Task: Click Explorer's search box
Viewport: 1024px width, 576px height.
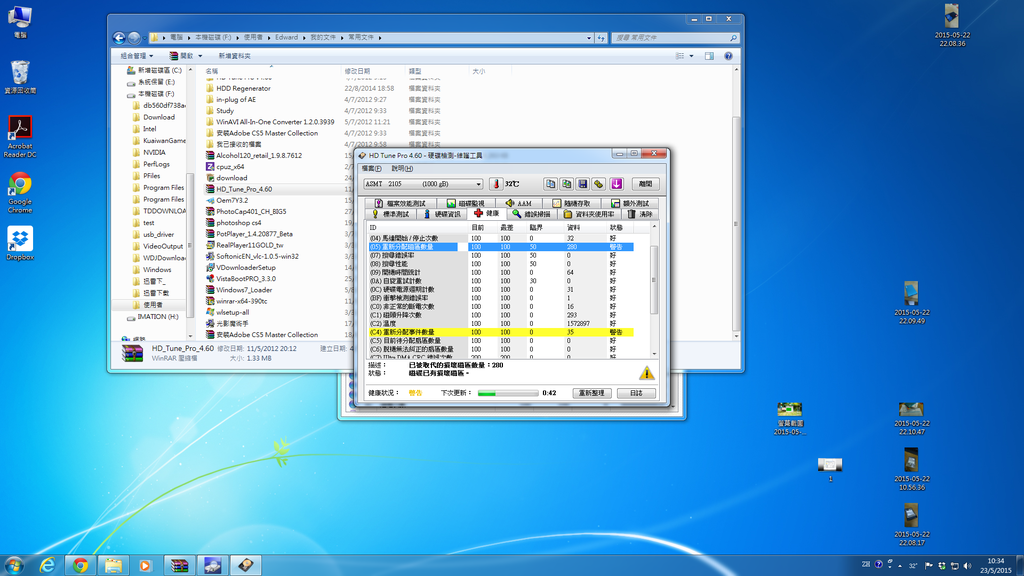Action: [x=675, y=38]
